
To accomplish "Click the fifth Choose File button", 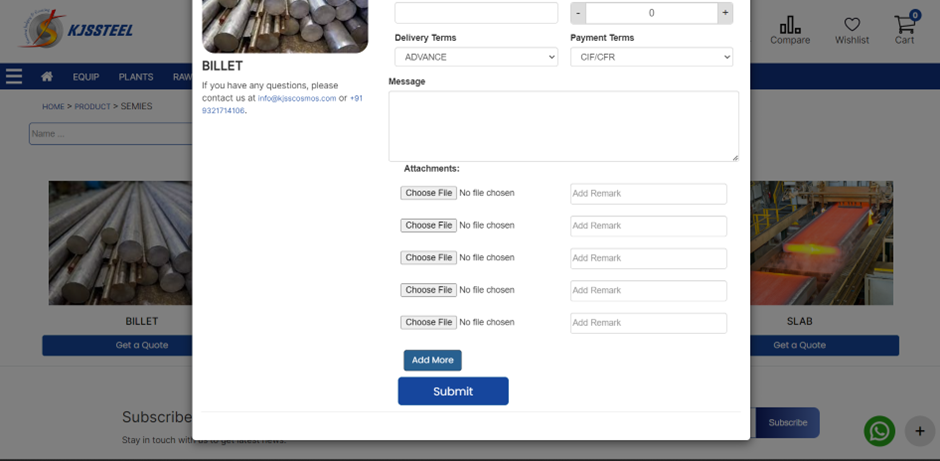I will pyautogui.click(x=429, y=323).
